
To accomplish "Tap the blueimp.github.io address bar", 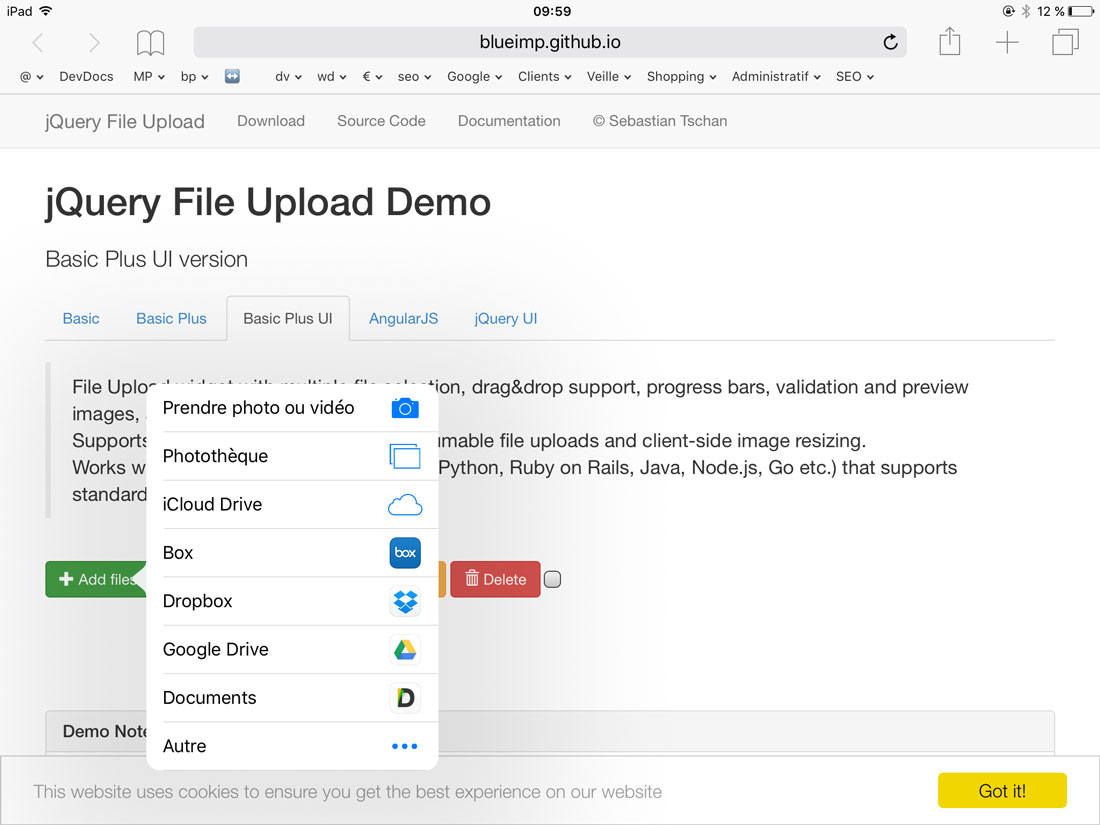I will tap(550, 42).
